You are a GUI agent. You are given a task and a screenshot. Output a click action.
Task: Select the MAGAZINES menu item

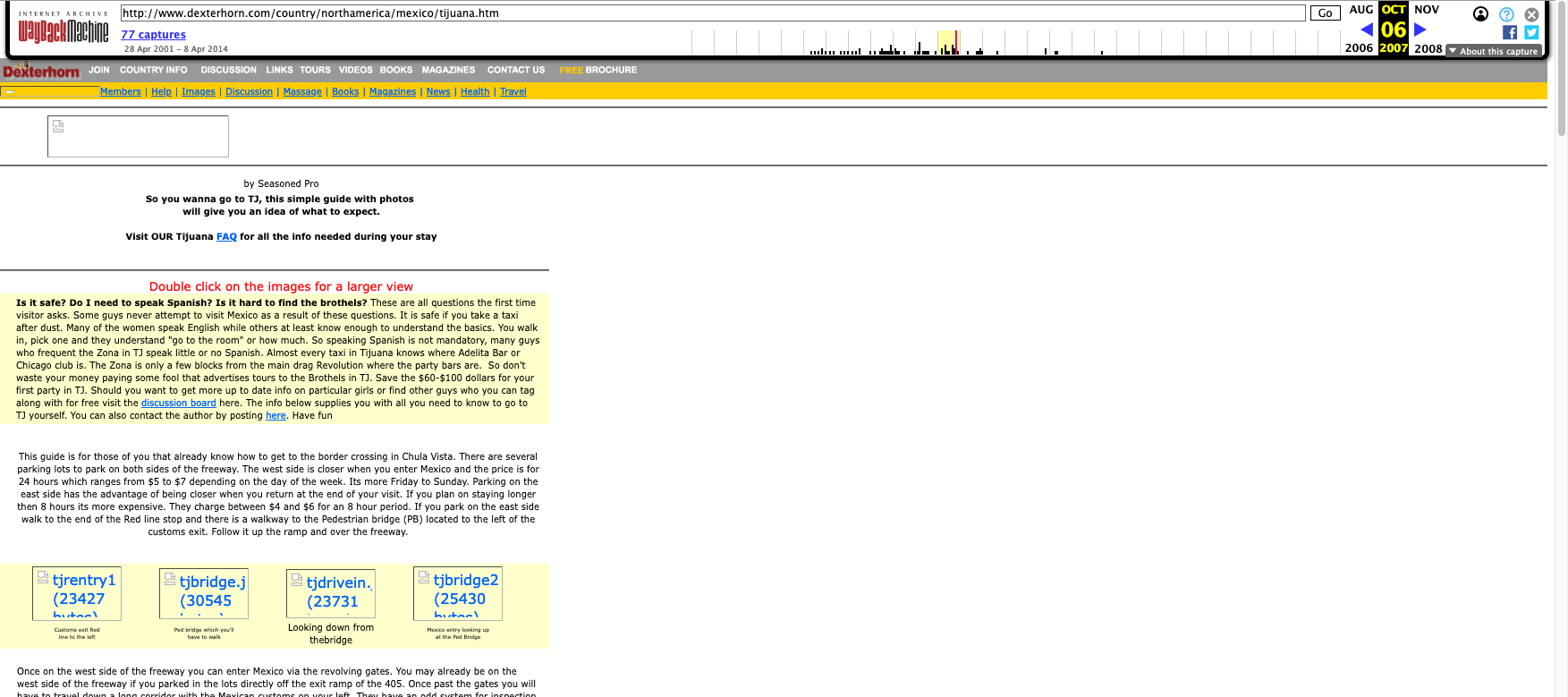pyautogui.click(x=448, y=70)
